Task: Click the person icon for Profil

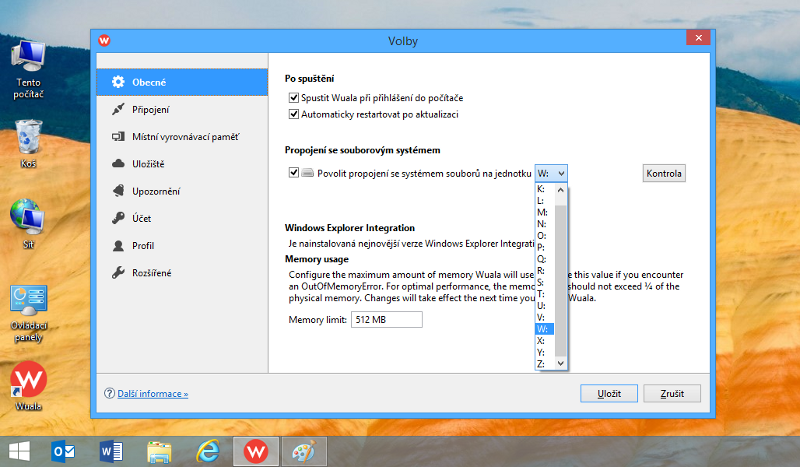Action: pos(118,245)
